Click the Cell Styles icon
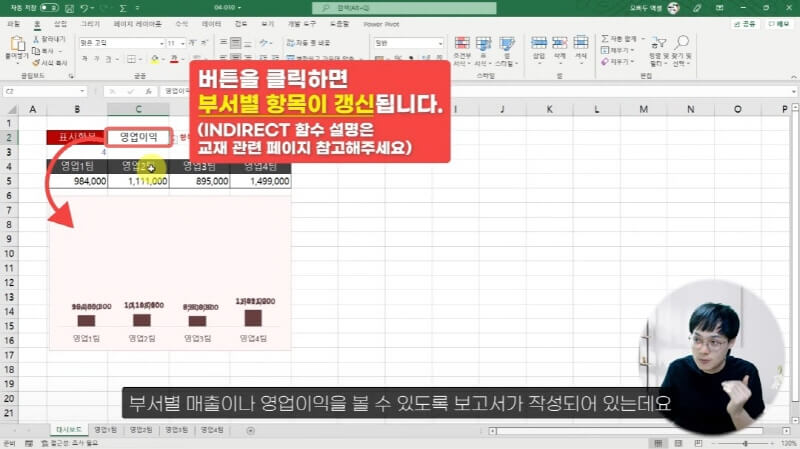 coord(507,44)
